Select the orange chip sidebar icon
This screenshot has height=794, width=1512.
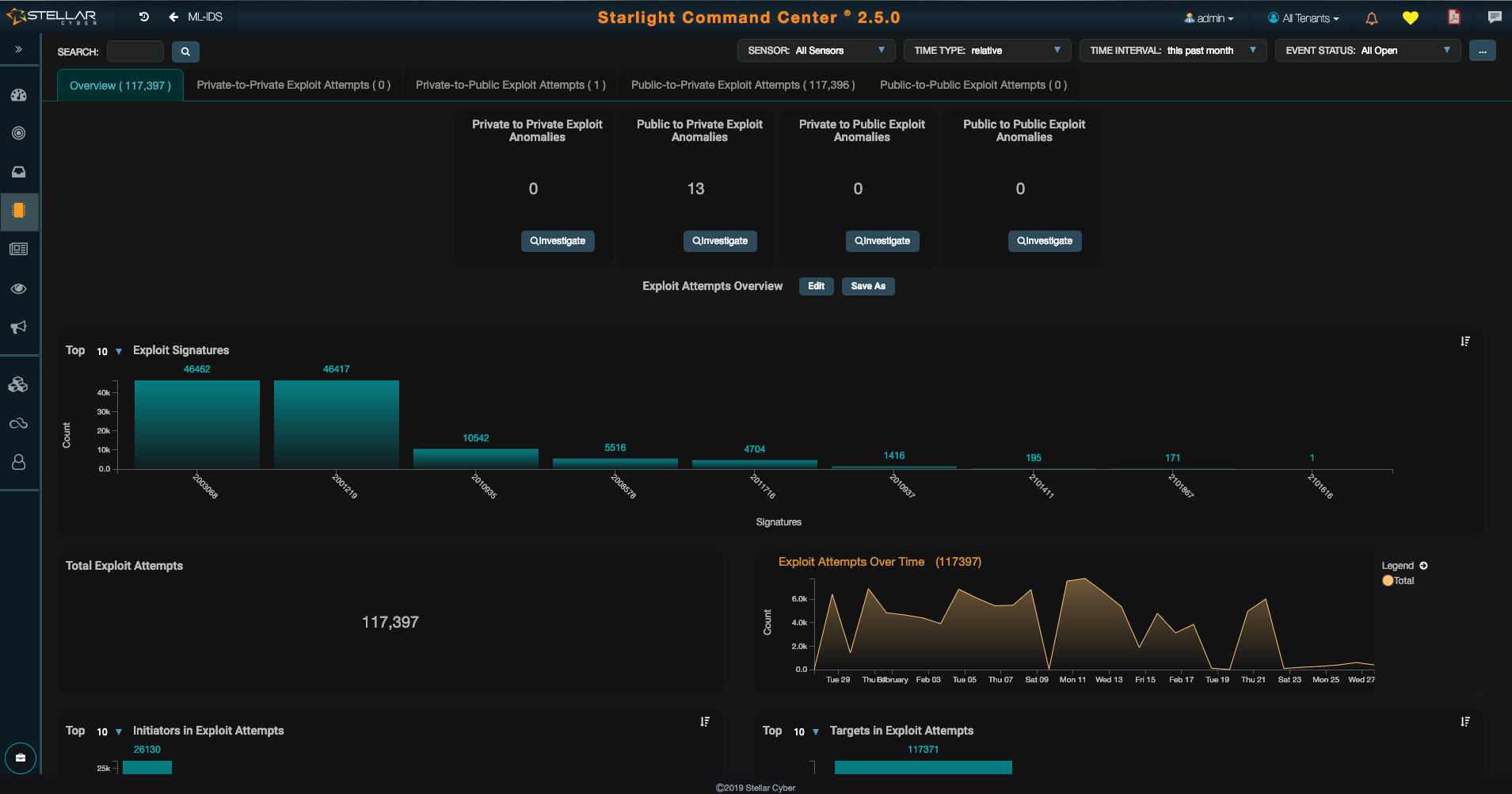pyautogui.click(x=19, y=210)
